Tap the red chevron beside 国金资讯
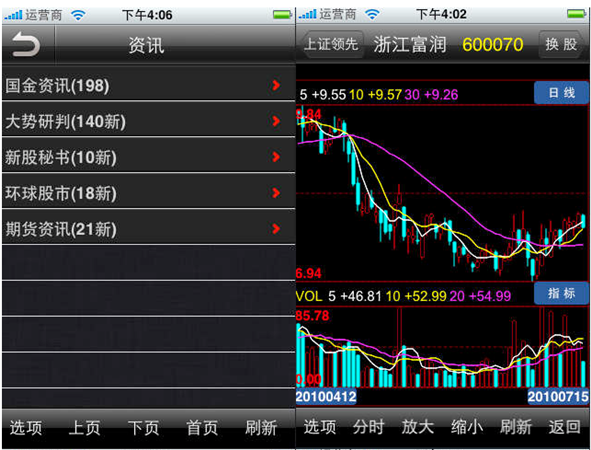This screenshot has height=450, width=591. (276, 86)
